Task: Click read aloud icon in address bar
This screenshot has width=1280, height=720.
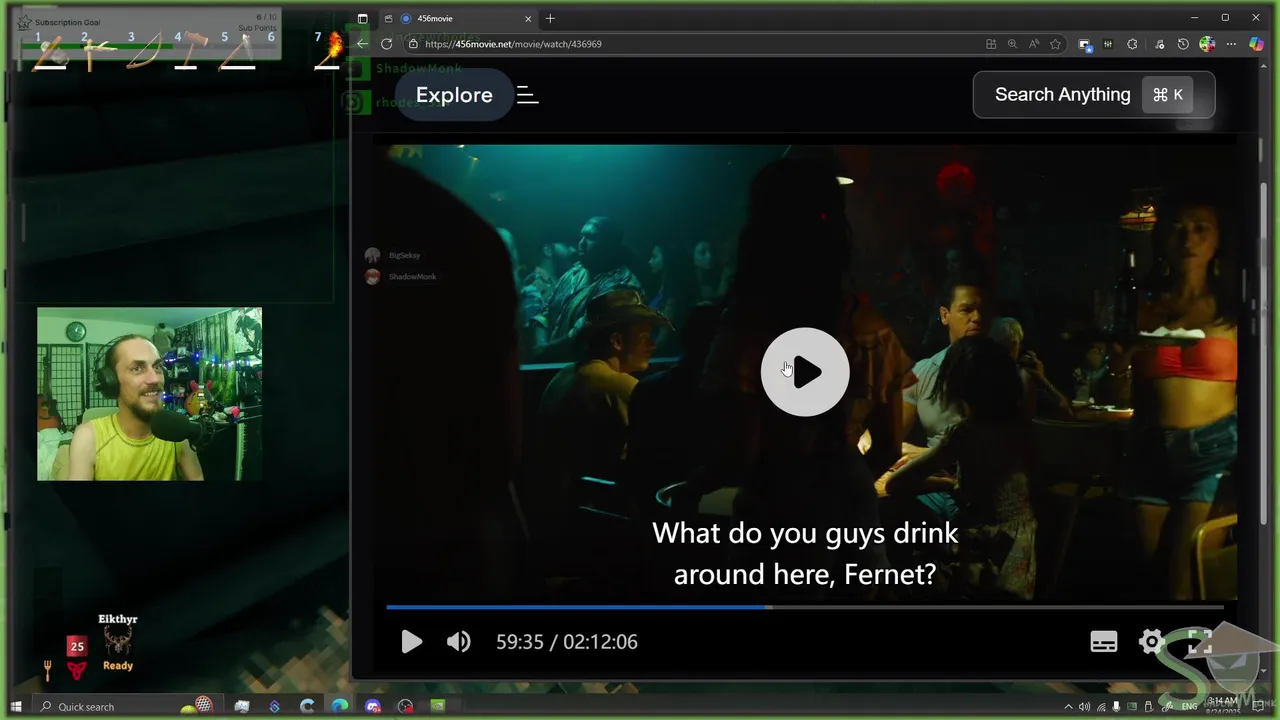Action: [x=1034, y=44]
